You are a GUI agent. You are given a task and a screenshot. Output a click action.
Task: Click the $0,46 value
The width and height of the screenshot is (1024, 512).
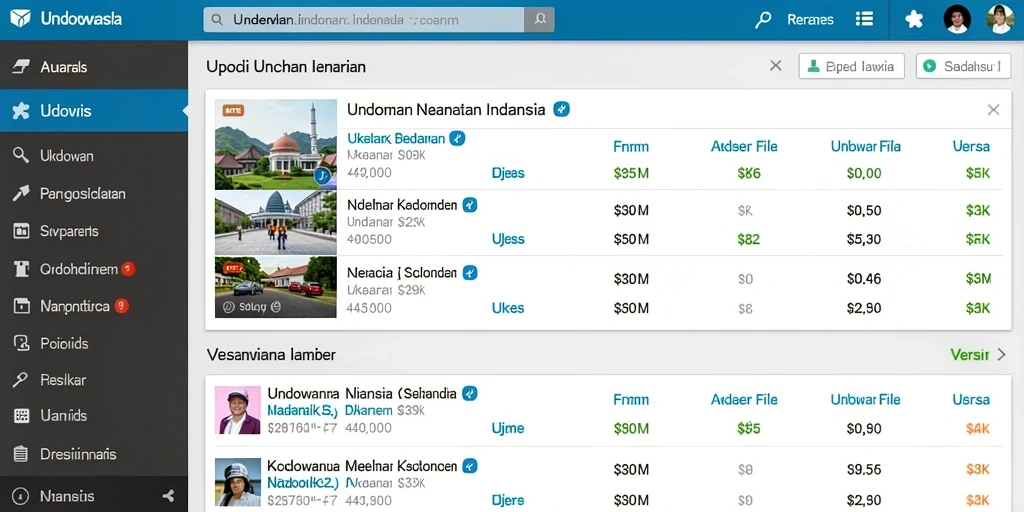(864, 279)
